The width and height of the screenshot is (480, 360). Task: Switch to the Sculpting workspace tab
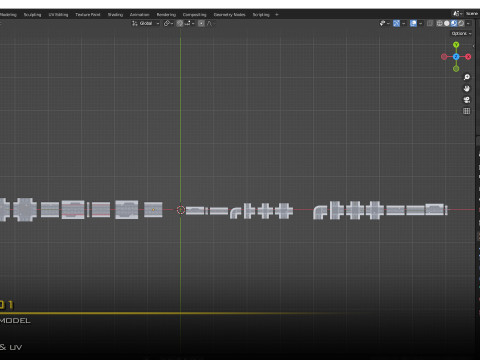coord(32,15)
